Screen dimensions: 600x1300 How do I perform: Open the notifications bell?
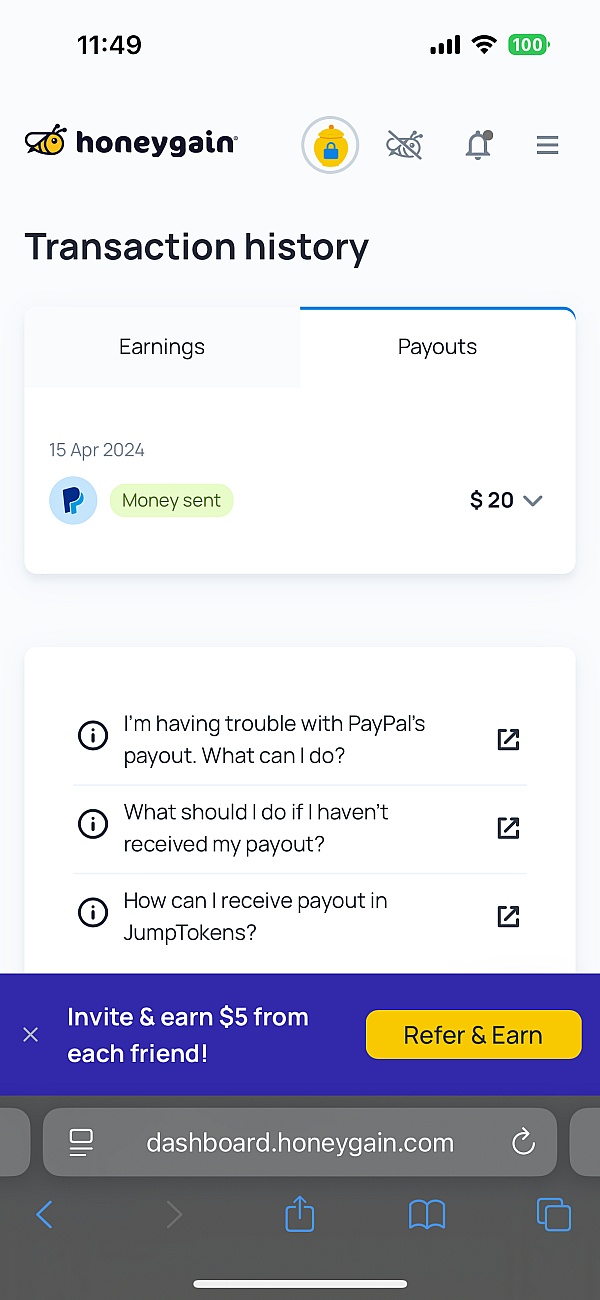479,146
